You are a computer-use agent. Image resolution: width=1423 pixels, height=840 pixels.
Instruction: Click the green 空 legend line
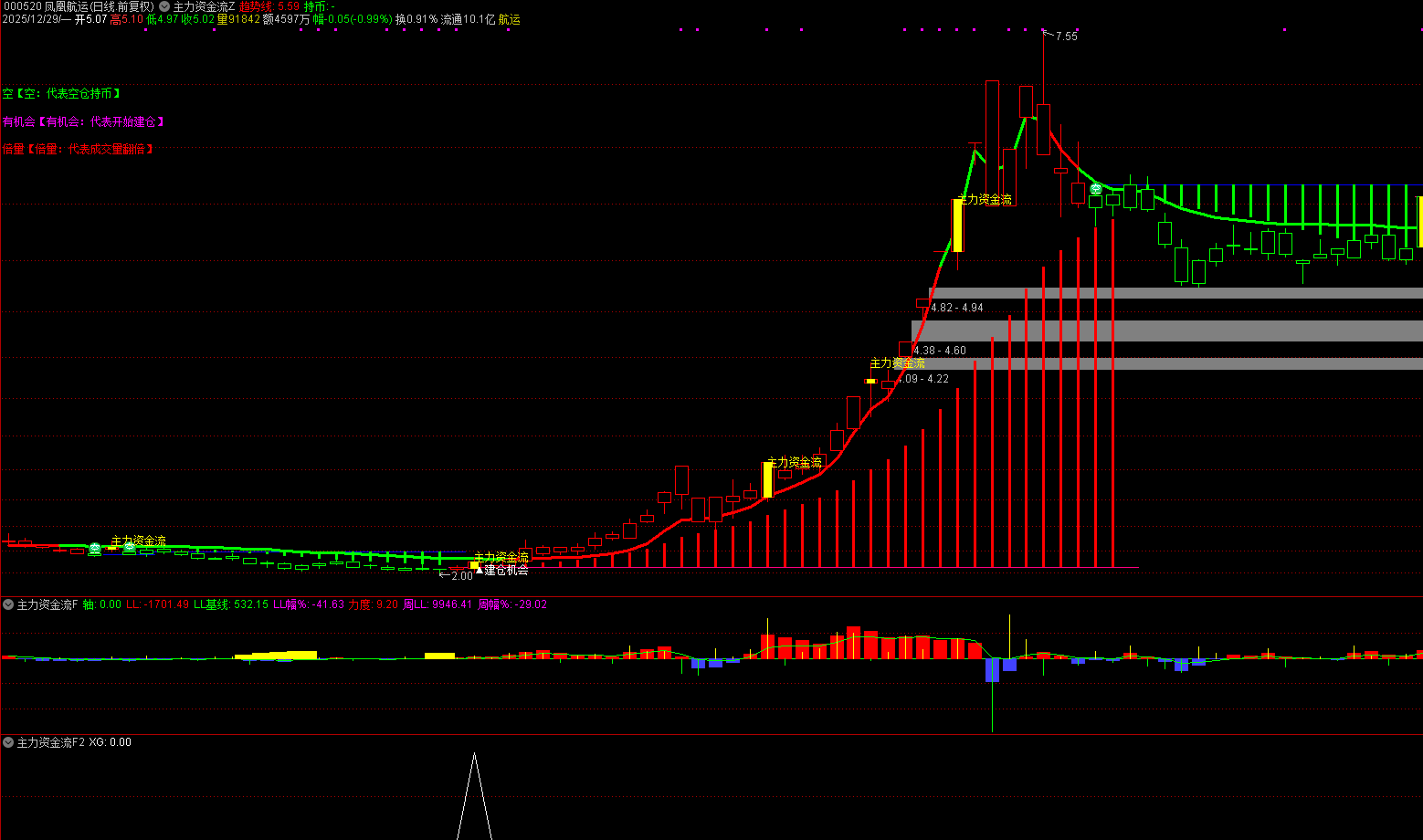61,93
